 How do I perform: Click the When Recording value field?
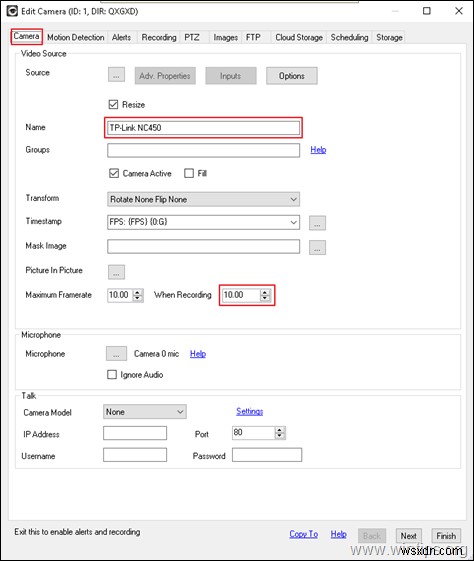click(241, 295)
